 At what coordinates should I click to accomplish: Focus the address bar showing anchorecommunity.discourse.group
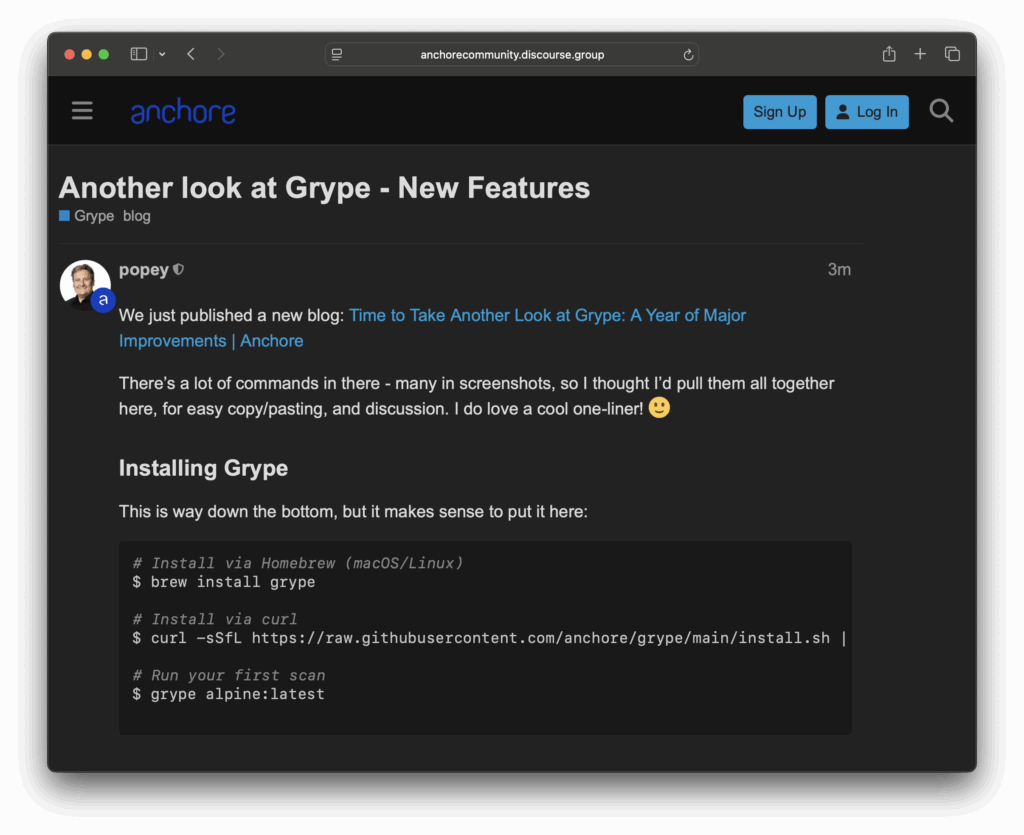[x=512, y=55]
